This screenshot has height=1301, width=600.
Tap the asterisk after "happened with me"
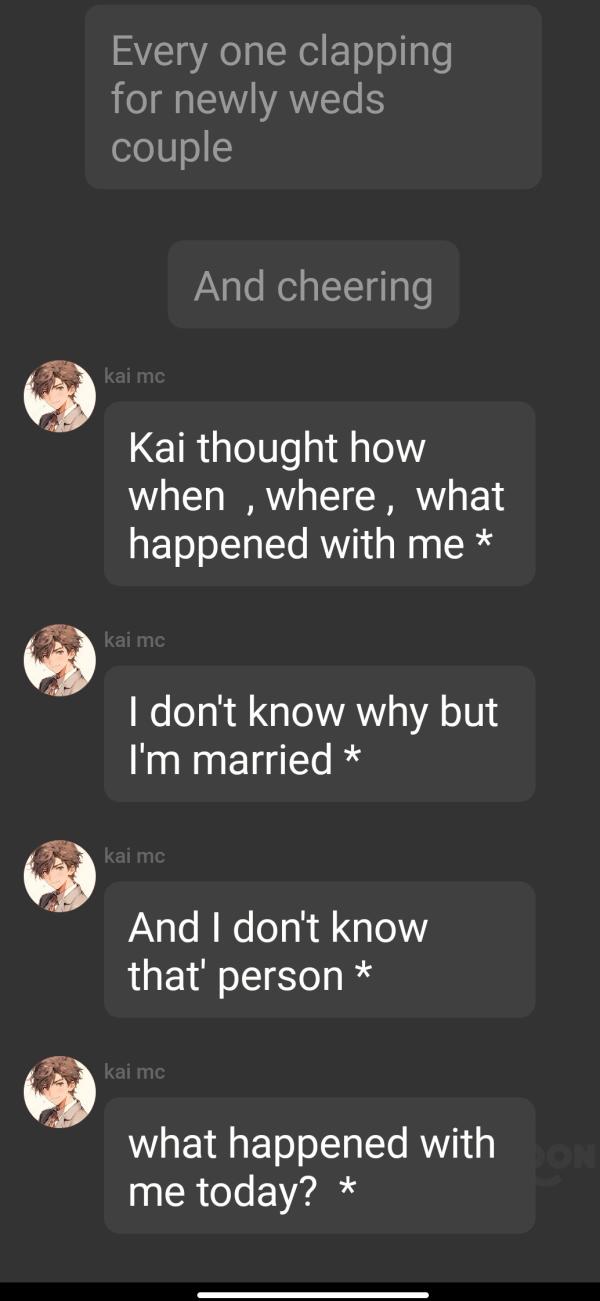(484, 539)
